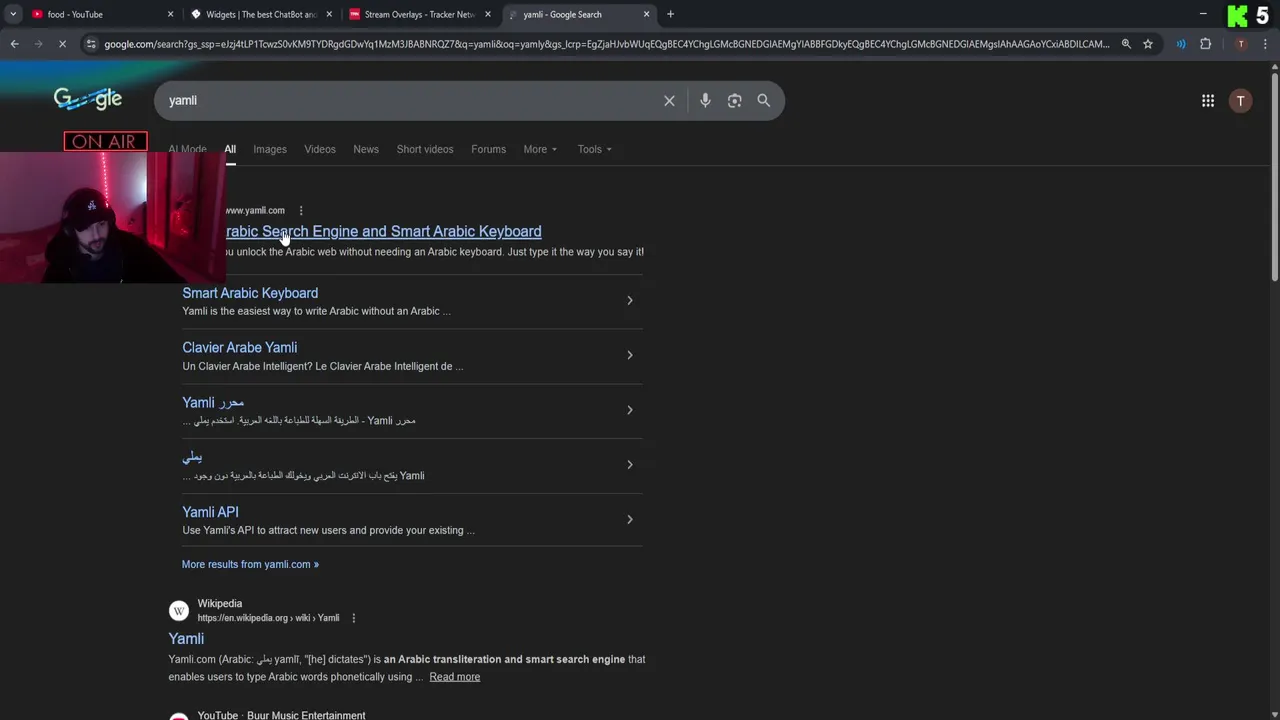Screen dimensions: 1280x720
Task: Click the Kick logo overlay
Action: [x=1238, y=15]
